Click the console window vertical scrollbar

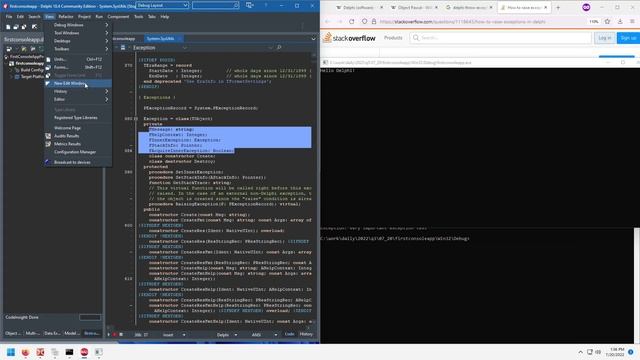pos(637,285)
